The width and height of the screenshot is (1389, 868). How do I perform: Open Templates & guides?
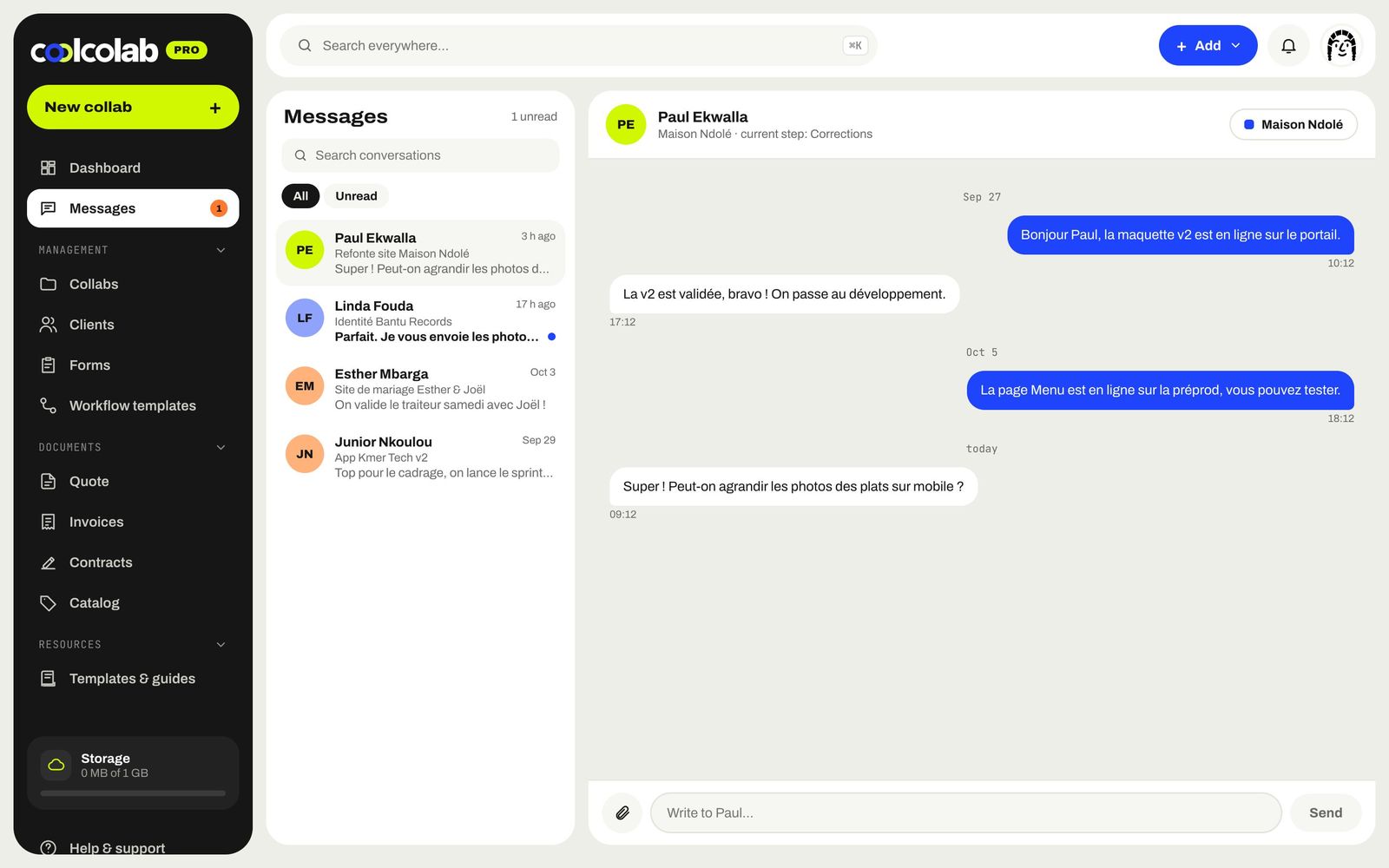(x=133, y=679)
